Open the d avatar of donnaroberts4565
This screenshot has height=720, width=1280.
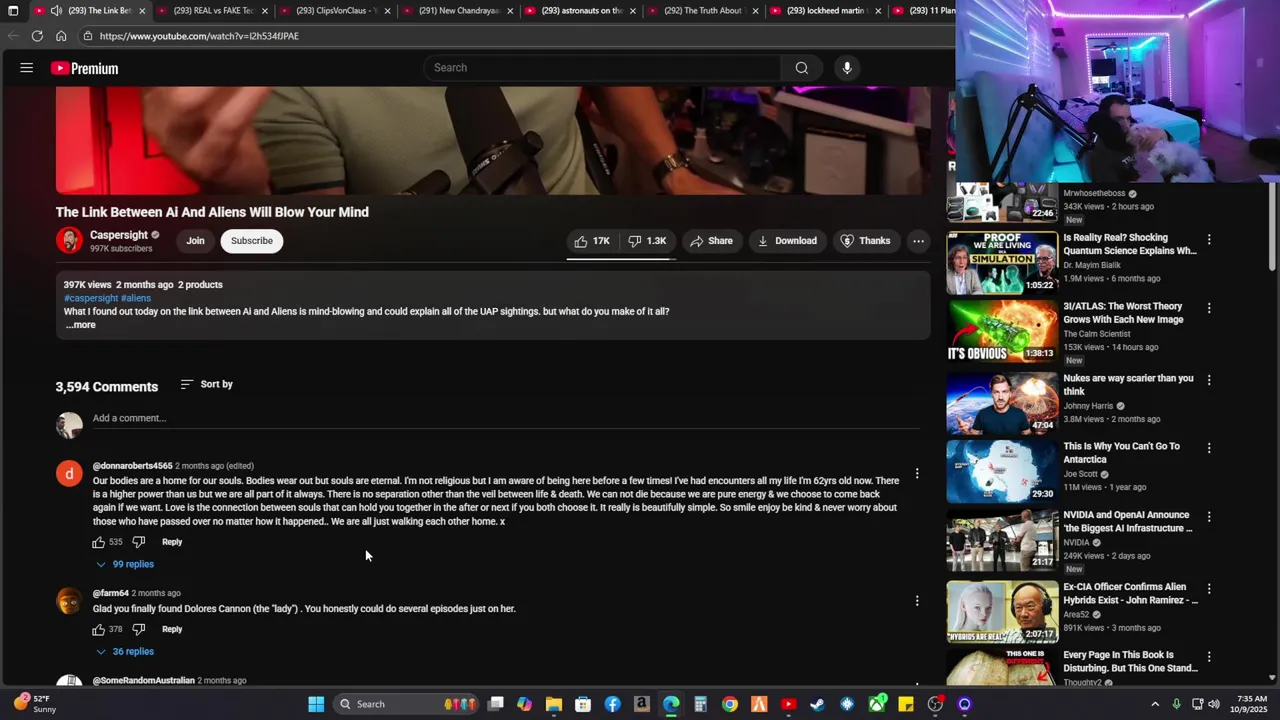(x=69, y=474)
